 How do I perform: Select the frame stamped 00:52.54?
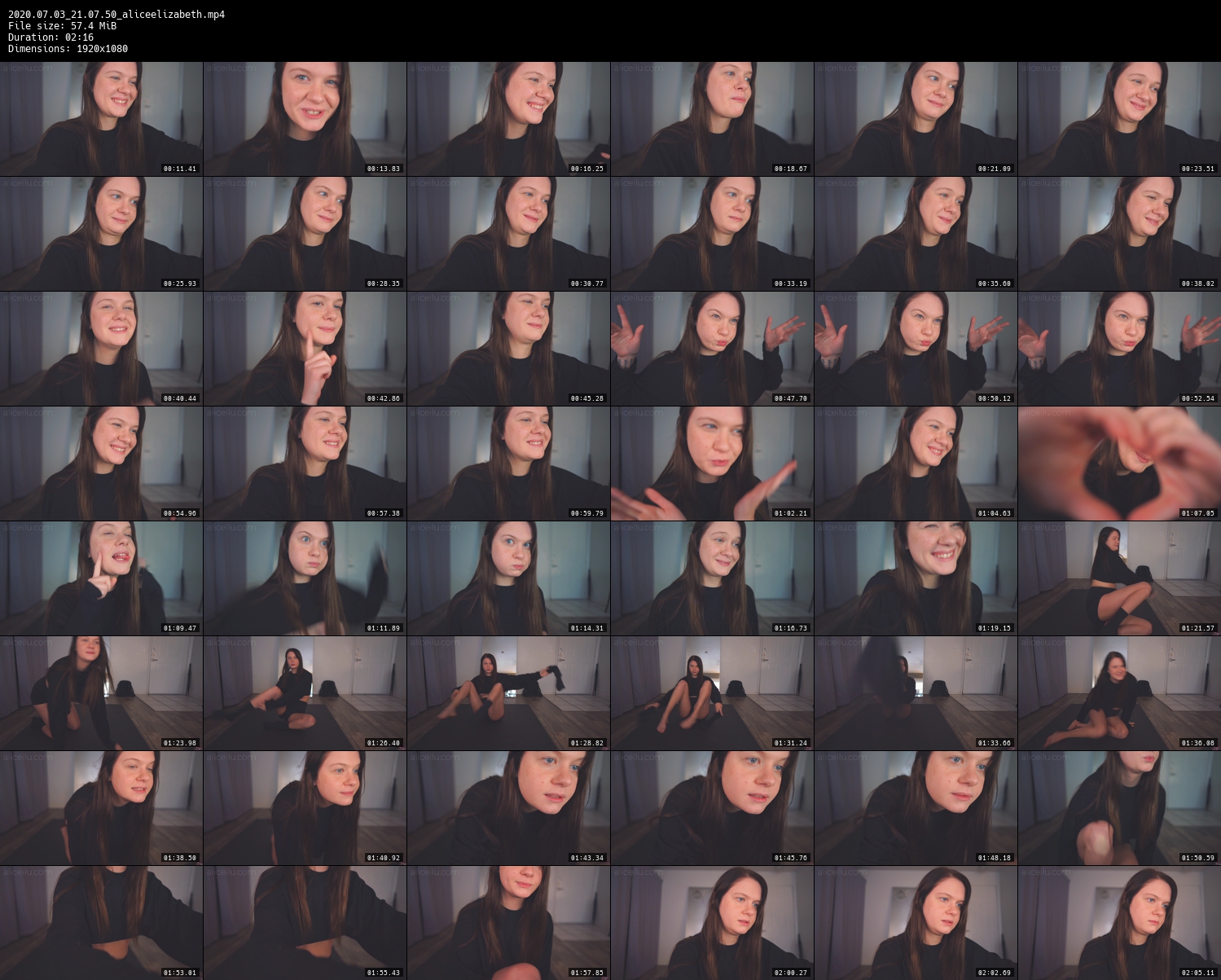point(1119,348)
